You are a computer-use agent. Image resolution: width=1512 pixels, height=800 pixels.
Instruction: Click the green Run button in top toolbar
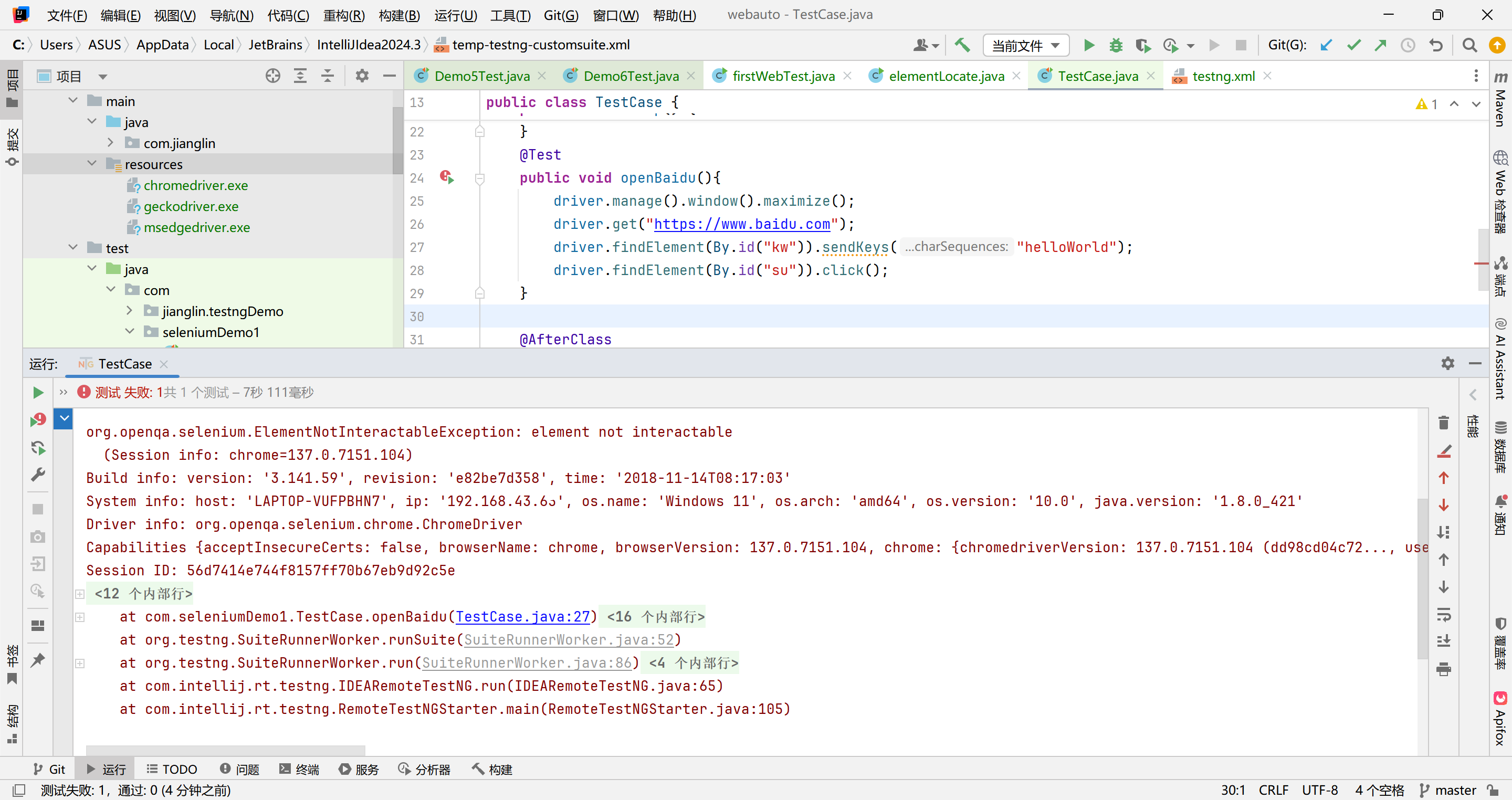click(1088, 45)
